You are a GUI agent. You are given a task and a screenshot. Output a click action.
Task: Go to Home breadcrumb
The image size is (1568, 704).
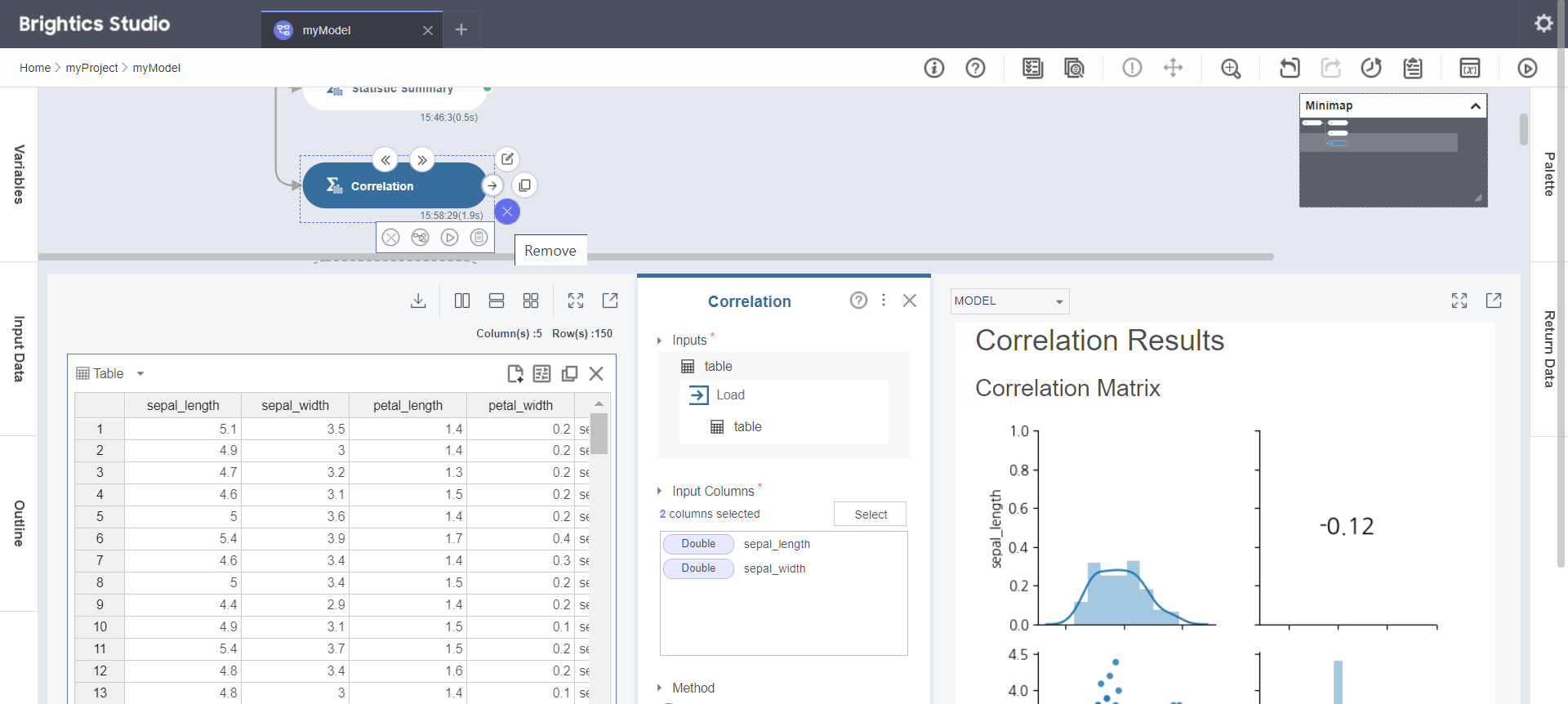coord(35,68)
